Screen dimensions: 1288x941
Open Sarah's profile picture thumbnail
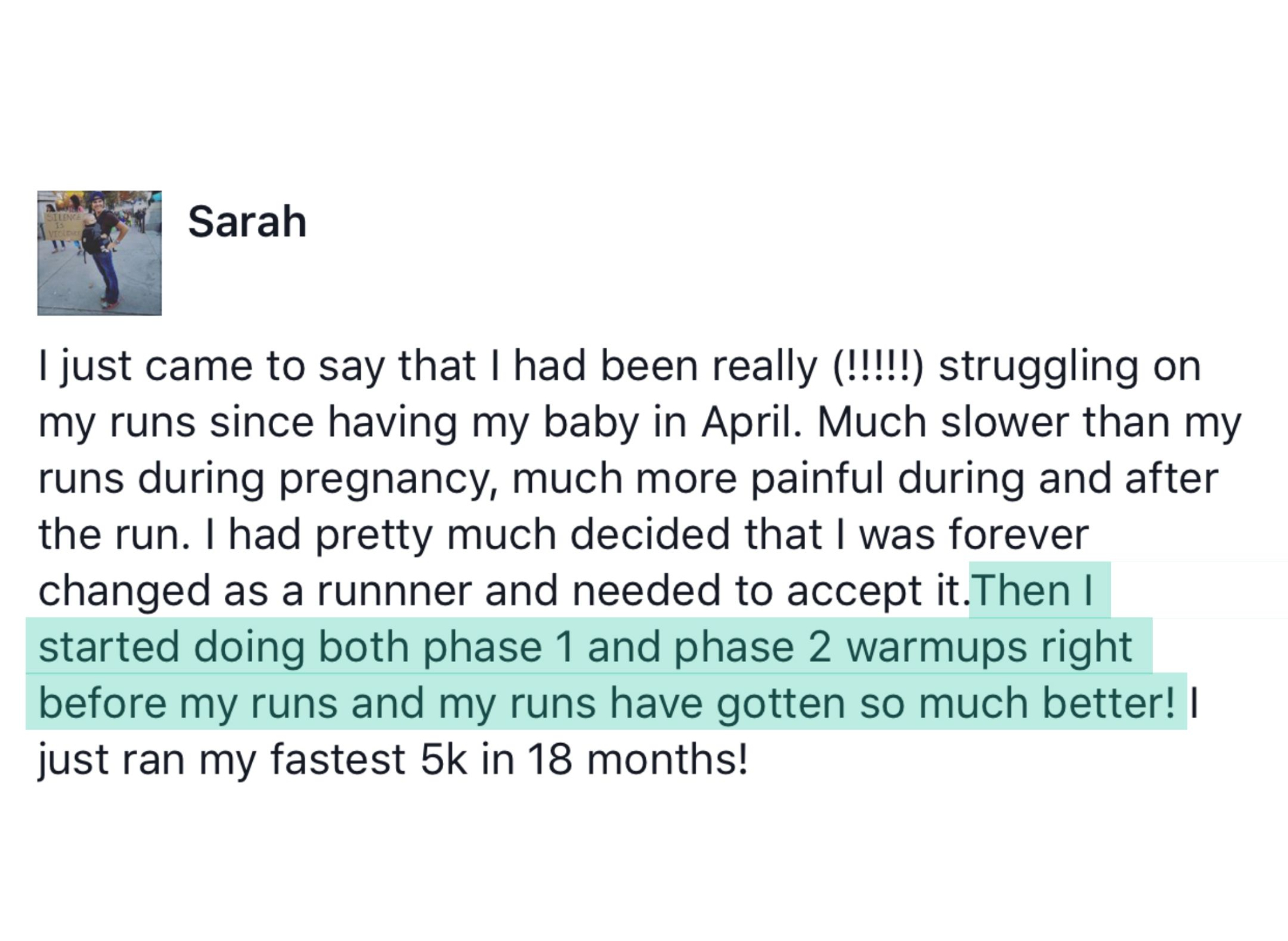(x=99, y=253)
